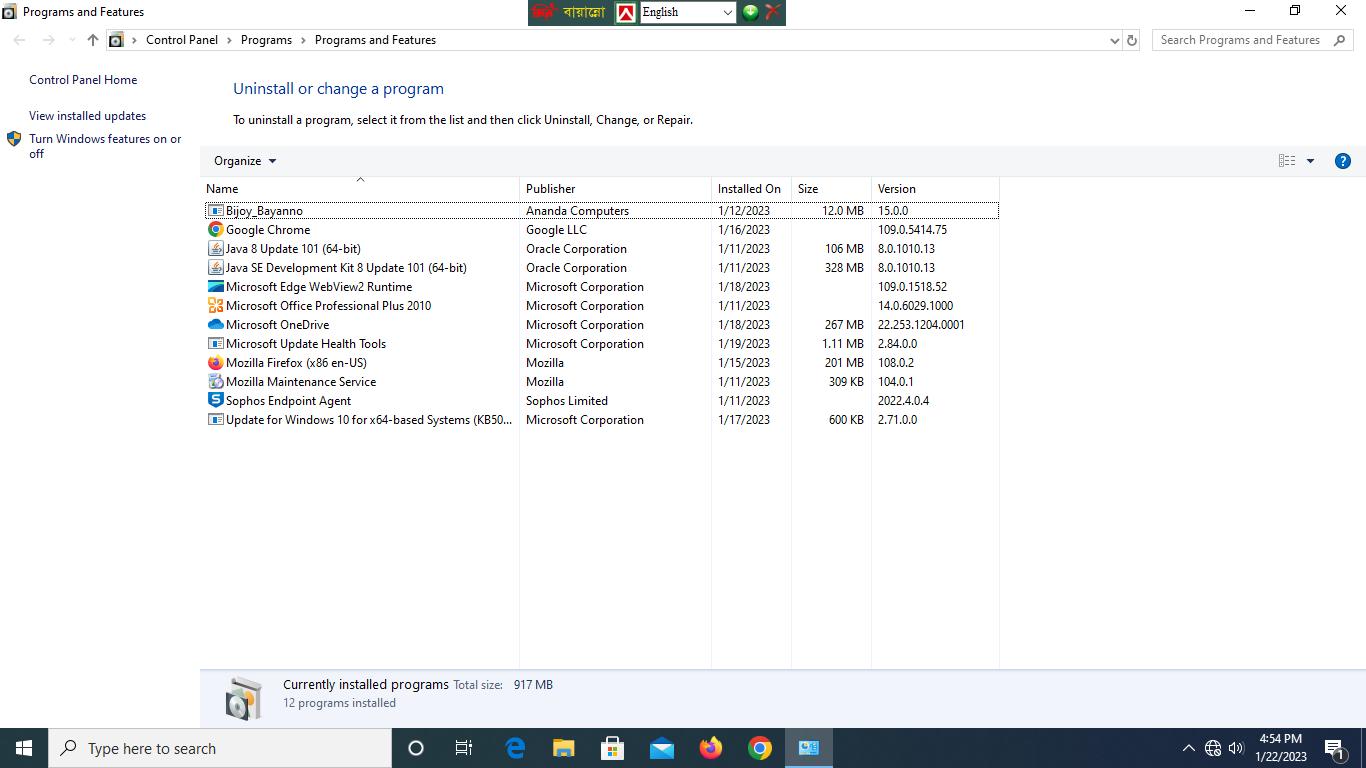1366x768 pixels.
Task: Click the Edge WebView2 Runtime icon
Action: [x=215, y=287]
